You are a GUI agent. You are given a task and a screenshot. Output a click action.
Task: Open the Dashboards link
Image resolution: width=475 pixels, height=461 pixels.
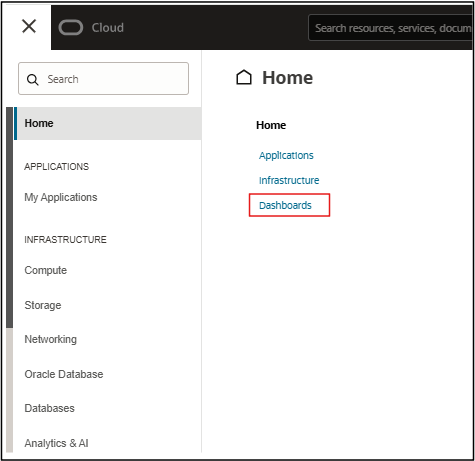[285, 205]
